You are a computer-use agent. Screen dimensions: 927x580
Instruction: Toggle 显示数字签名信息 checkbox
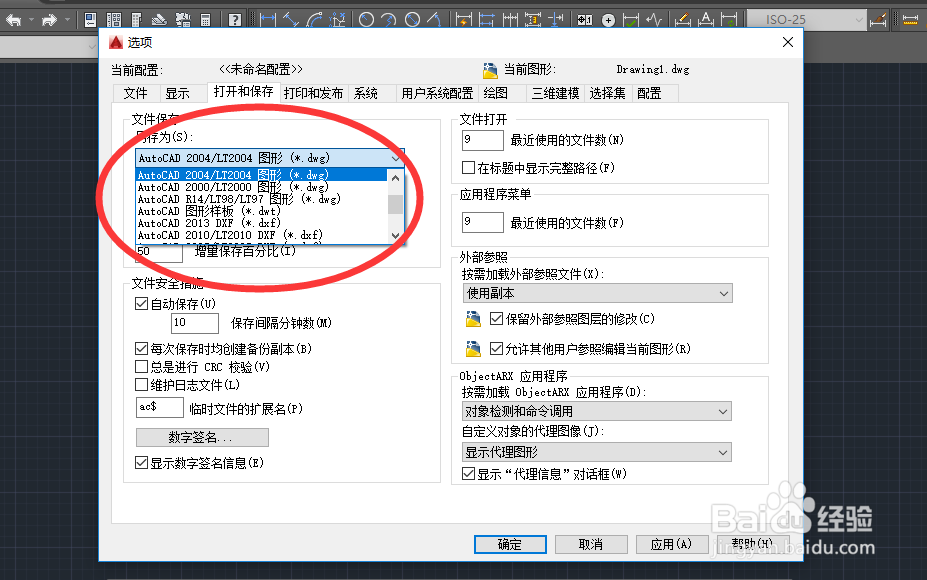click(x=141, y=462)
